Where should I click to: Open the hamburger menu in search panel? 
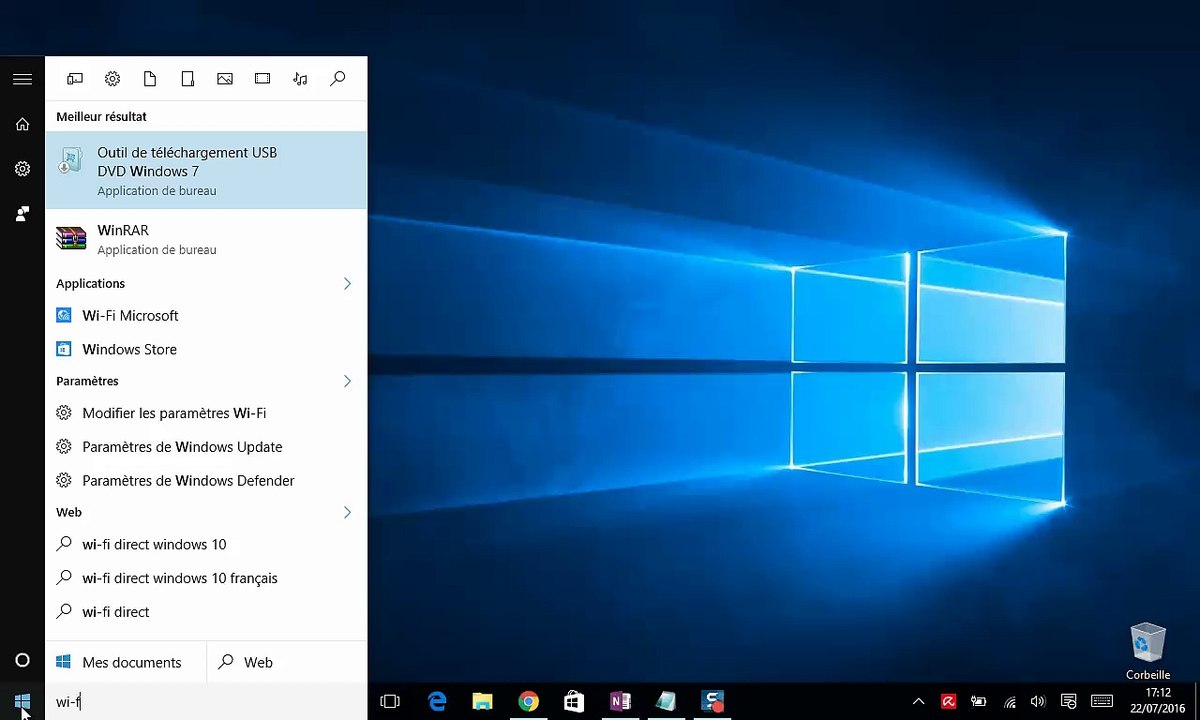coord(22,79)
